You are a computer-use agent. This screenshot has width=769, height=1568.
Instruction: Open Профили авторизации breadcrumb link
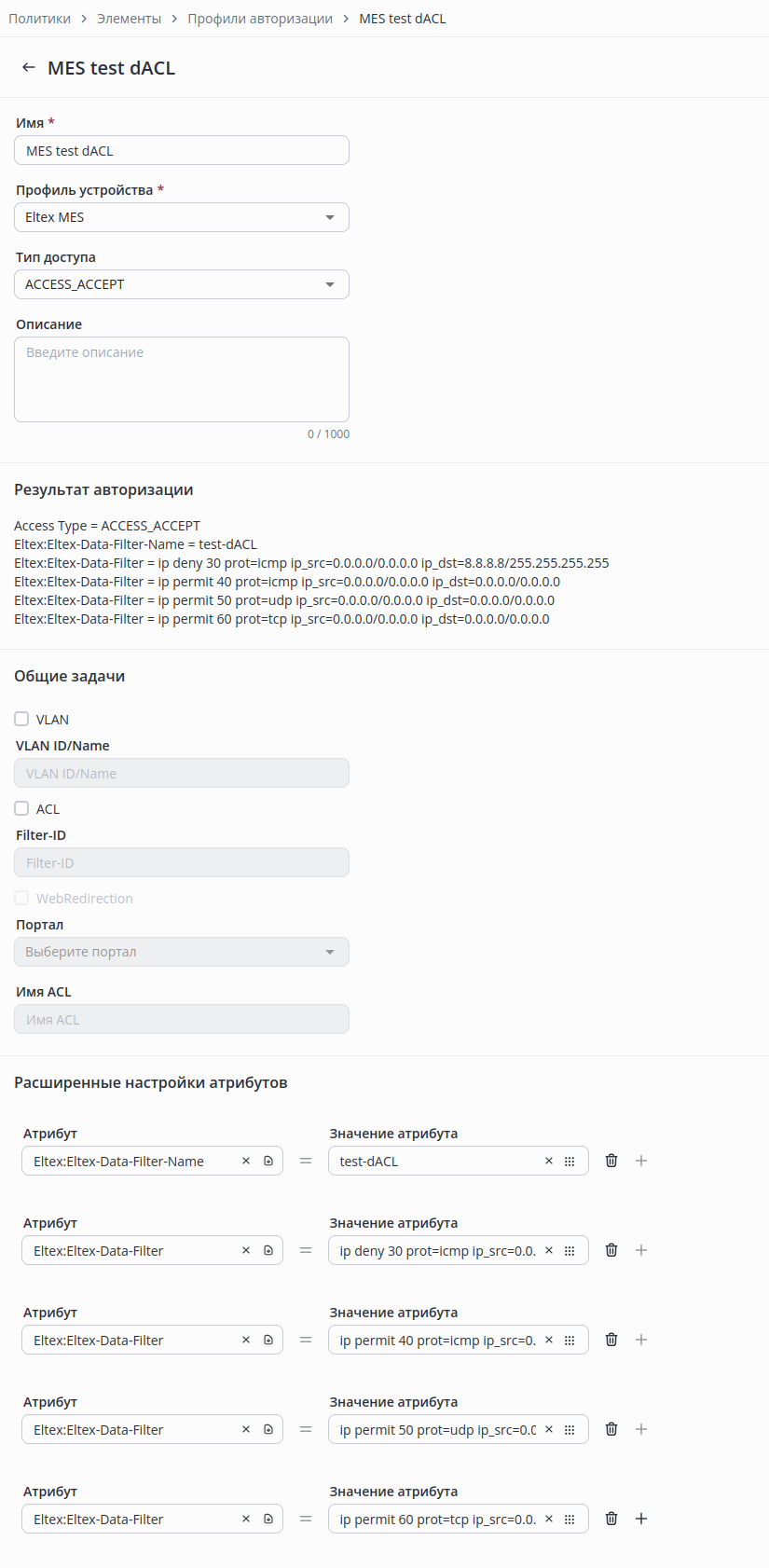260,19
